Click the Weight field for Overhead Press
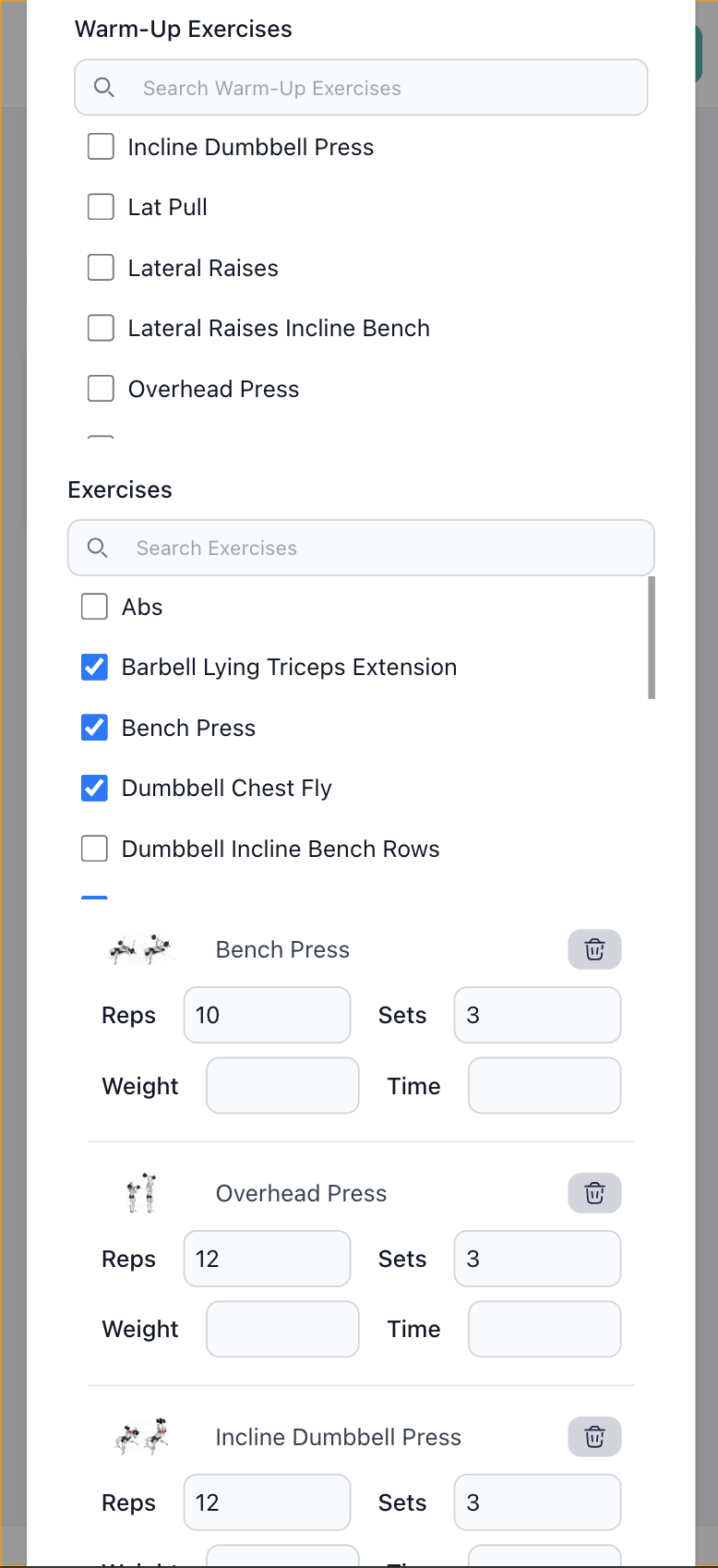The width and height of the screenshot is (718, 1568). (x=282, y=1329)
